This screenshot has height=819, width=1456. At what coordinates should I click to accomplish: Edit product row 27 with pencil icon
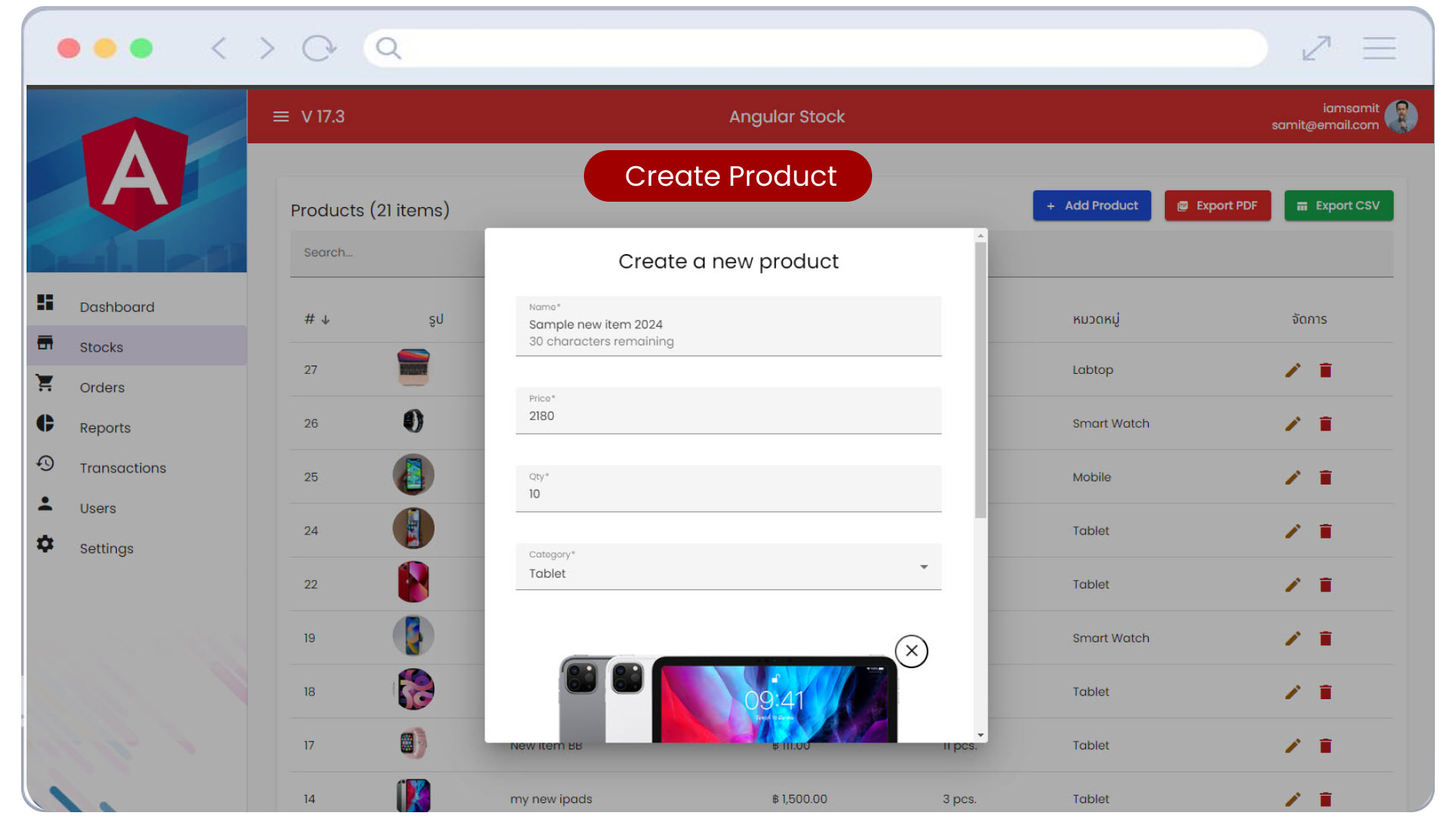click(x=1293, y=370)
